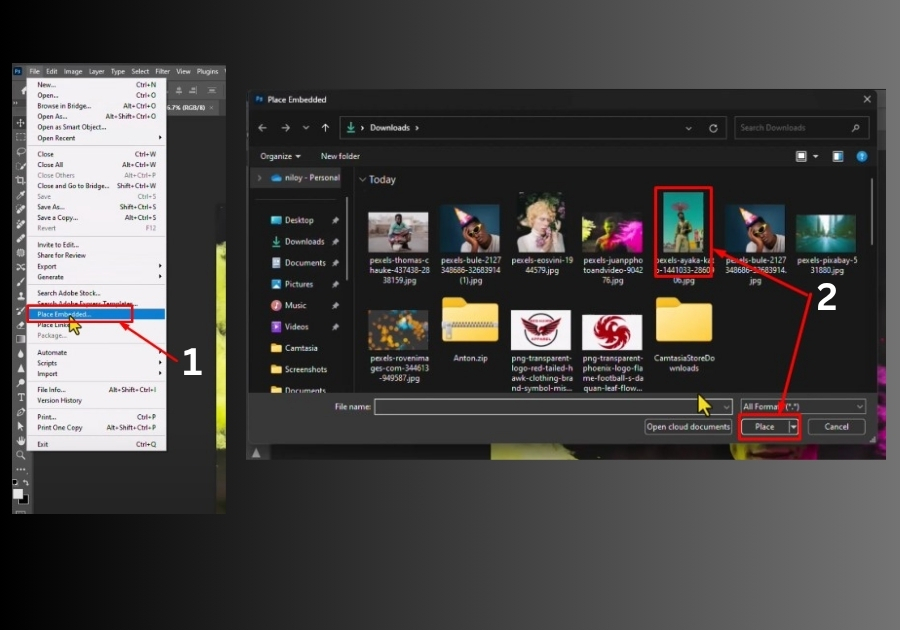Expand the address bar history dropdown
Screen dimensions: 900x630
coord(688,128)
